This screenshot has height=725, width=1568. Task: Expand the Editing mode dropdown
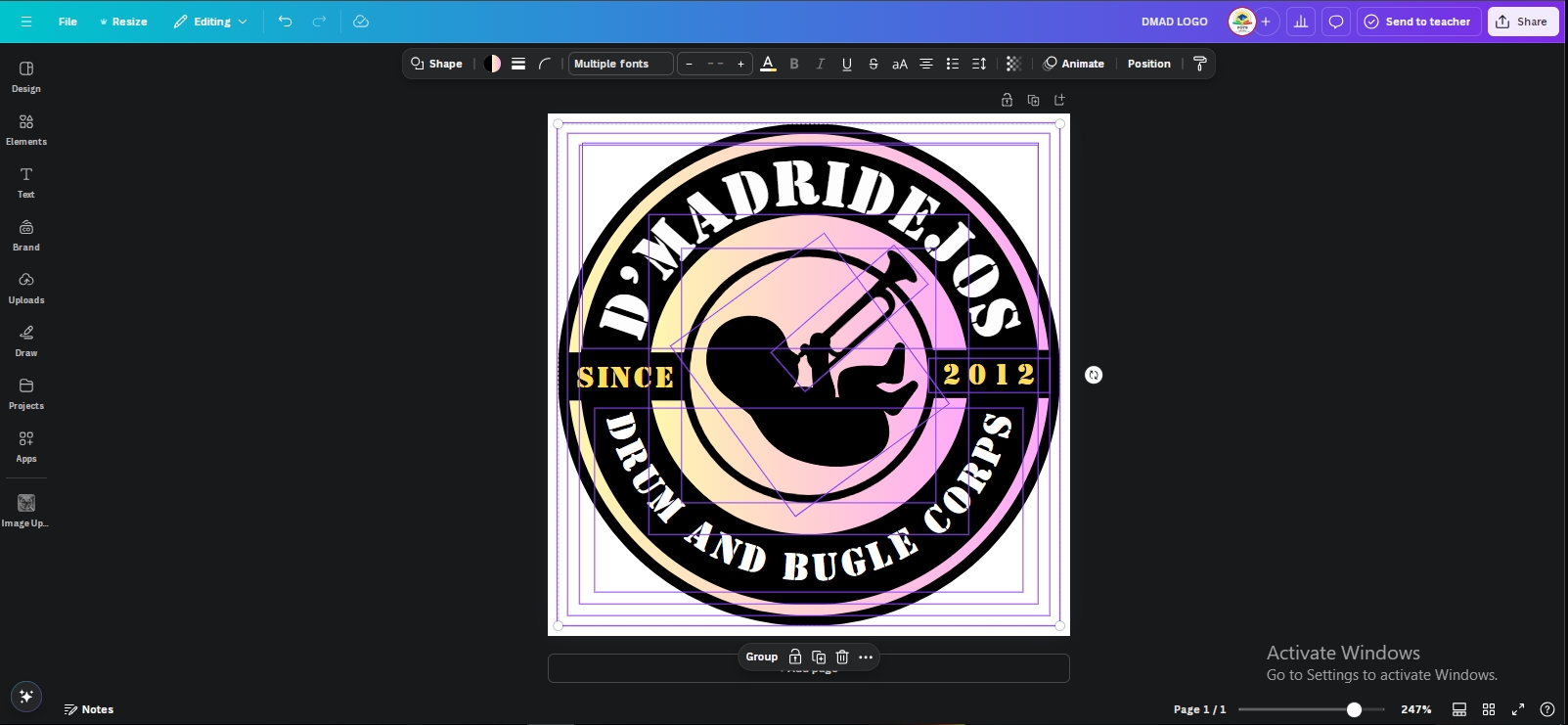tap(210, 22)
